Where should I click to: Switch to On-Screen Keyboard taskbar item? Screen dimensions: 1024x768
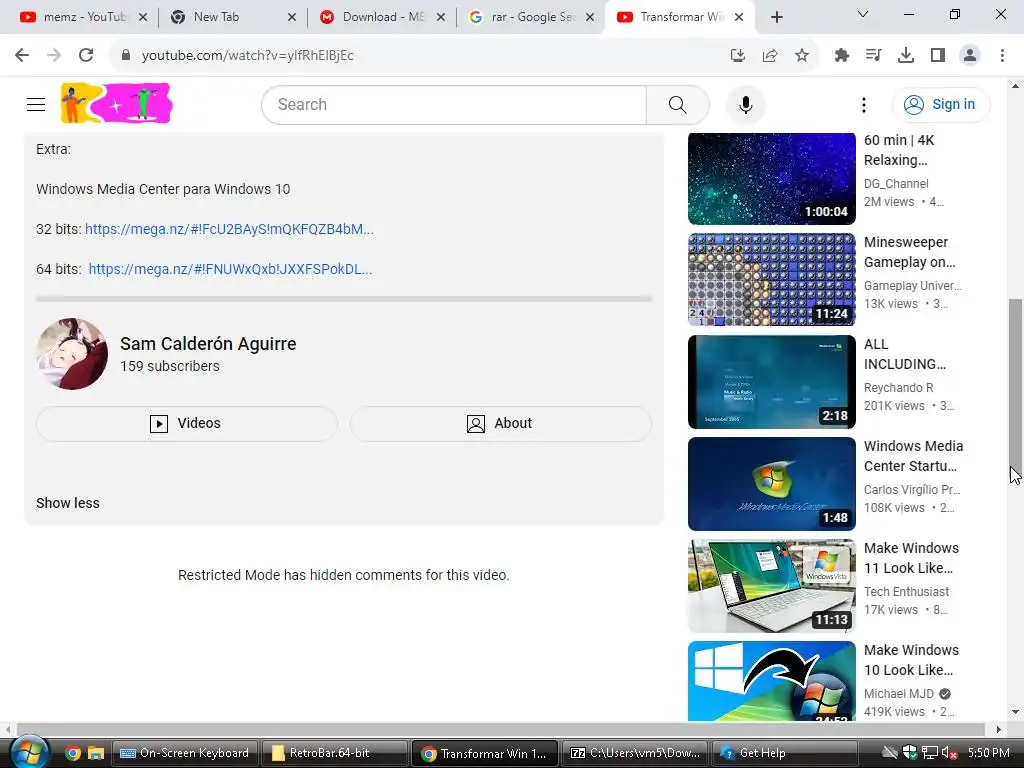[x=185, y=753]
